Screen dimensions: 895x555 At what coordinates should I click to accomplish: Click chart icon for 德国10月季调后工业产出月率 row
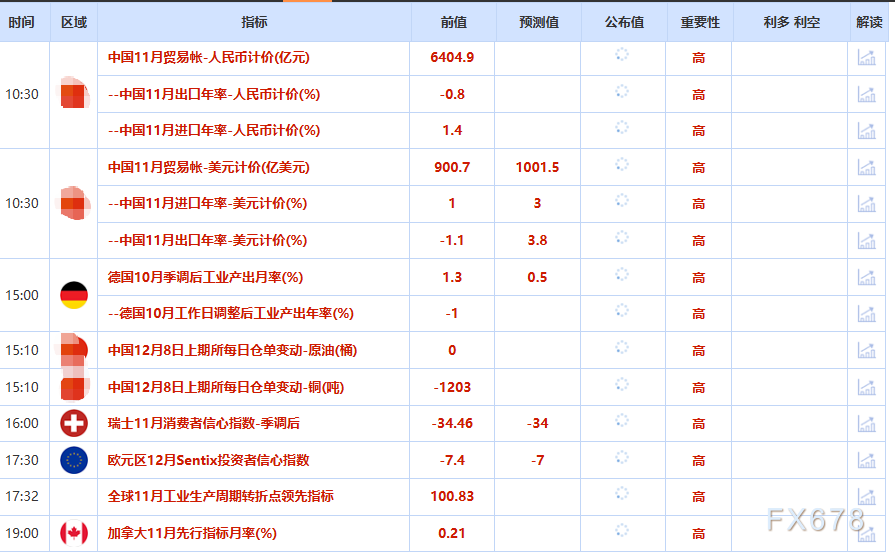[x=866, y=277]
